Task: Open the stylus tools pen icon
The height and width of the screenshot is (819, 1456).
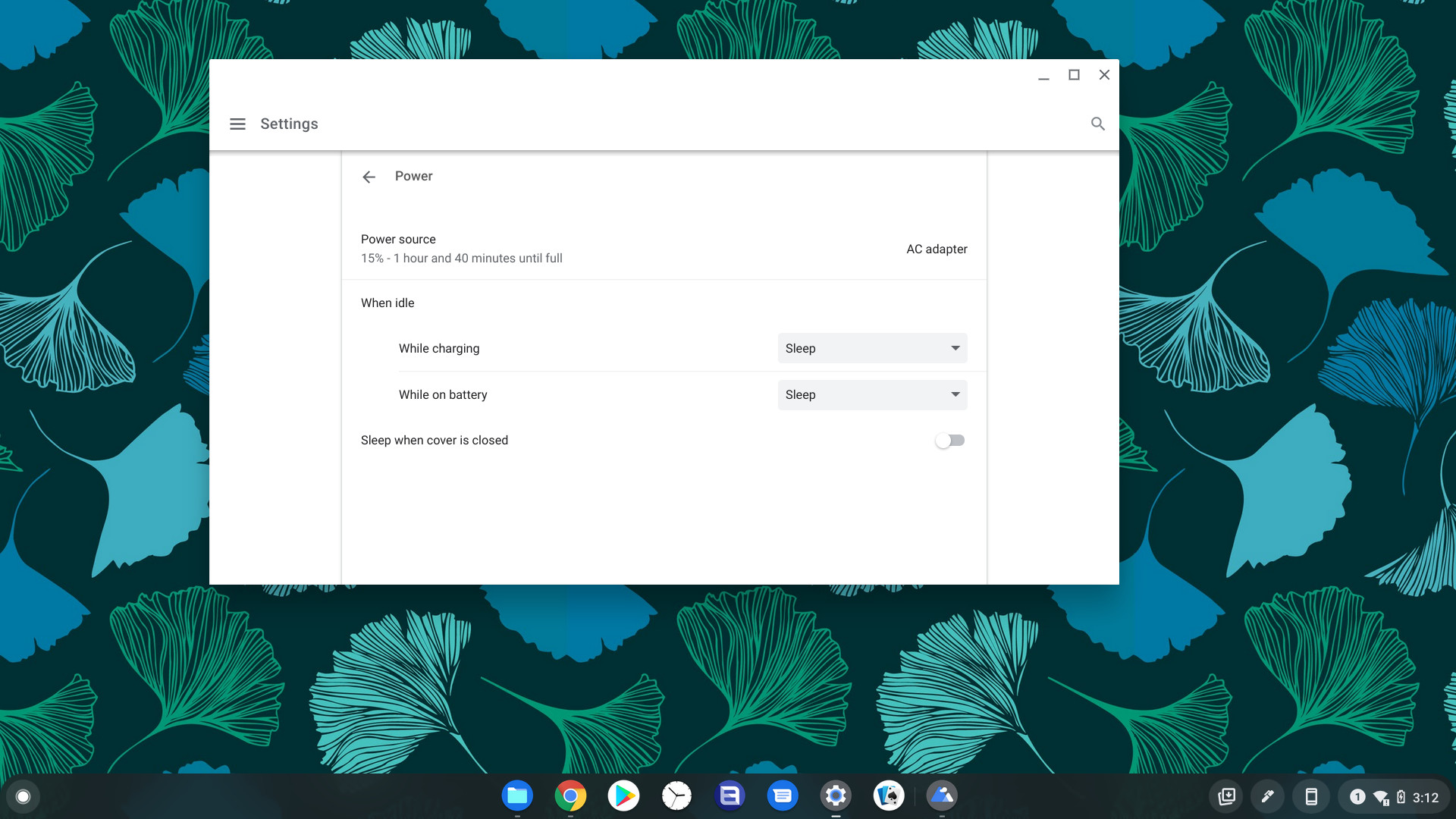Action: (x=1267, y=796)
